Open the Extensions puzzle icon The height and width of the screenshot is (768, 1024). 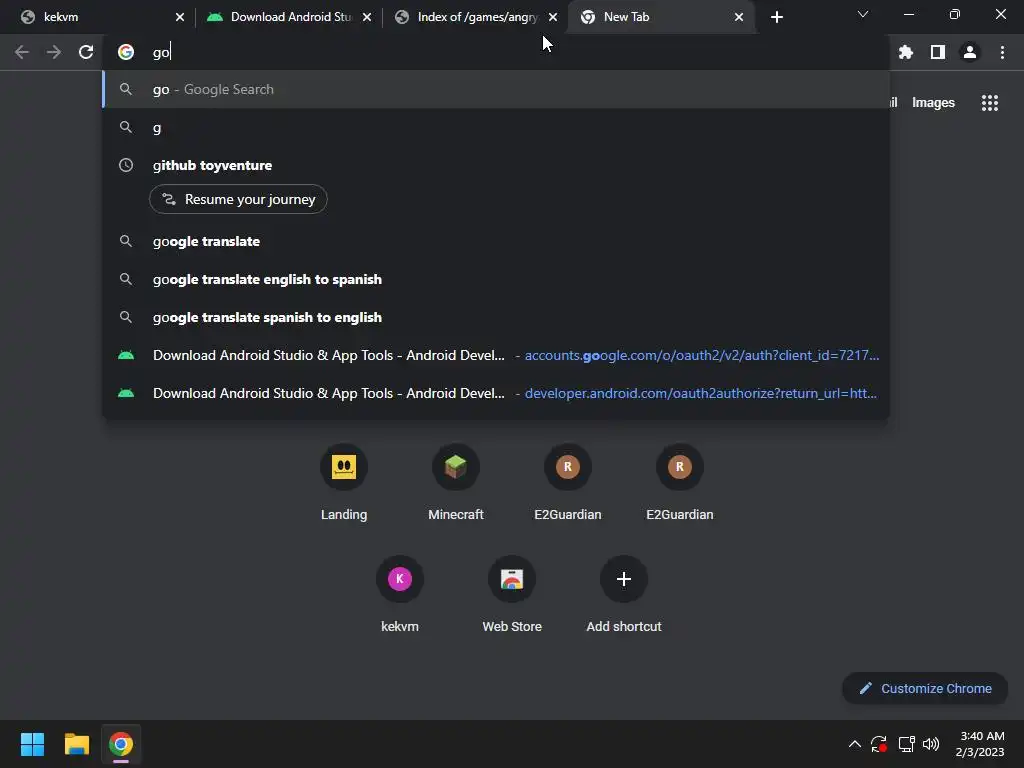point(906,52)
